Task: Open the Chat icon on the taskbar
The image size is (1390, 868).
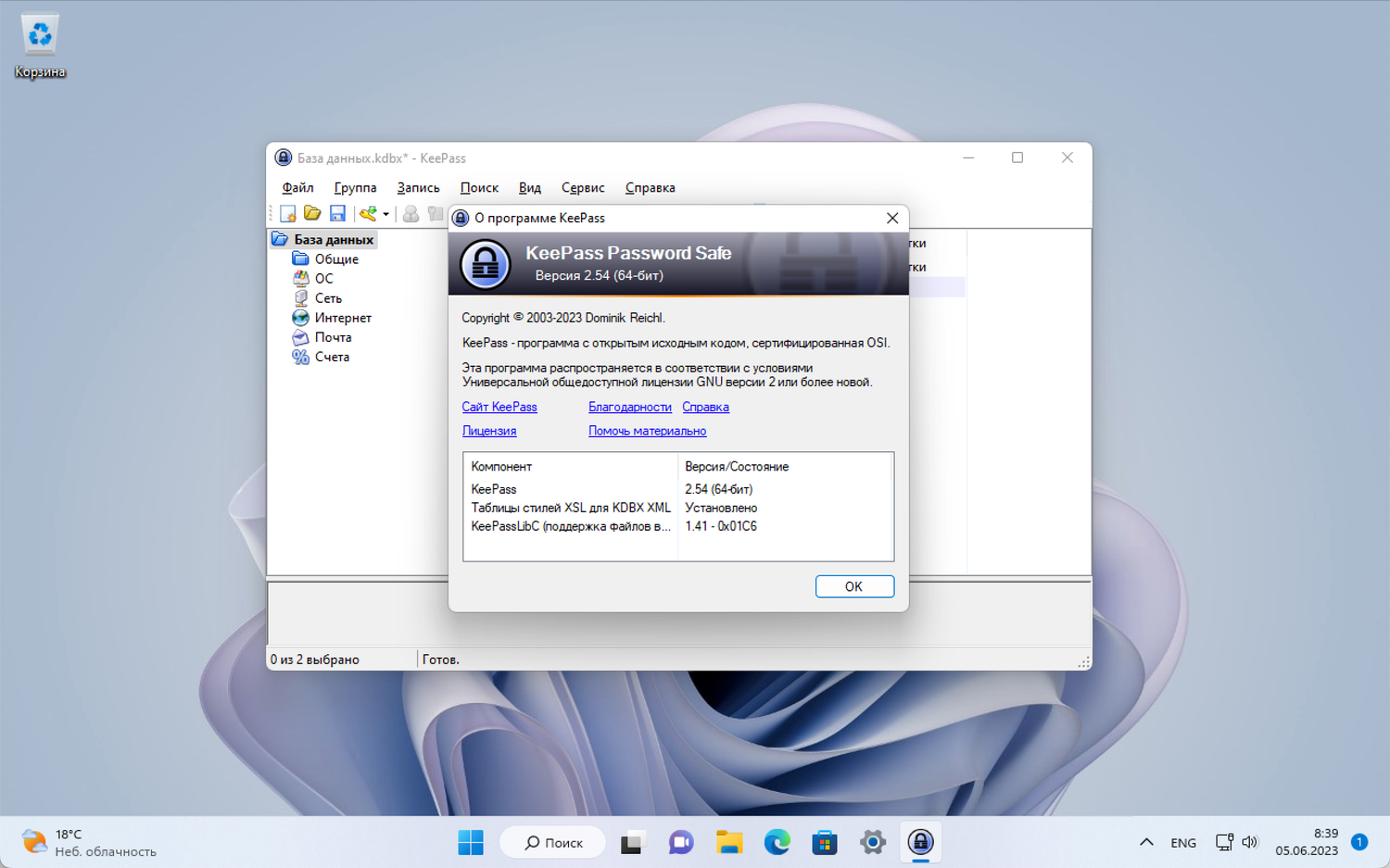Action: (x=681, y=842)
